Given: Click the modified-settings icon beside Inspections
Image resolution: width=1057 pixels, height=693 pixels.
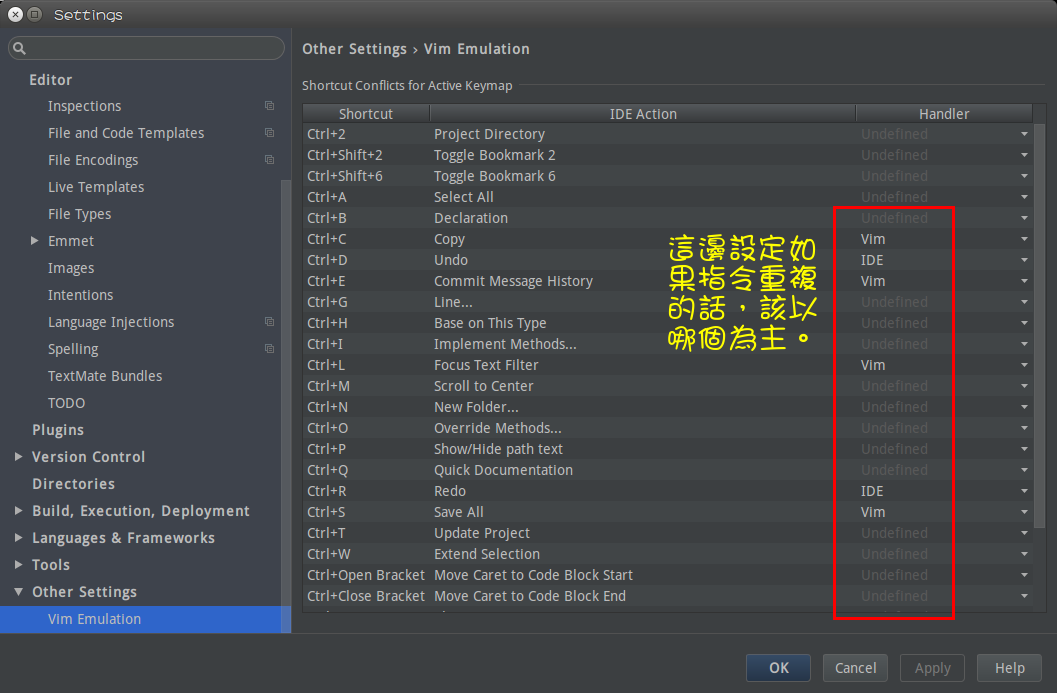Looking at the screenshot, I should [268, 105].
